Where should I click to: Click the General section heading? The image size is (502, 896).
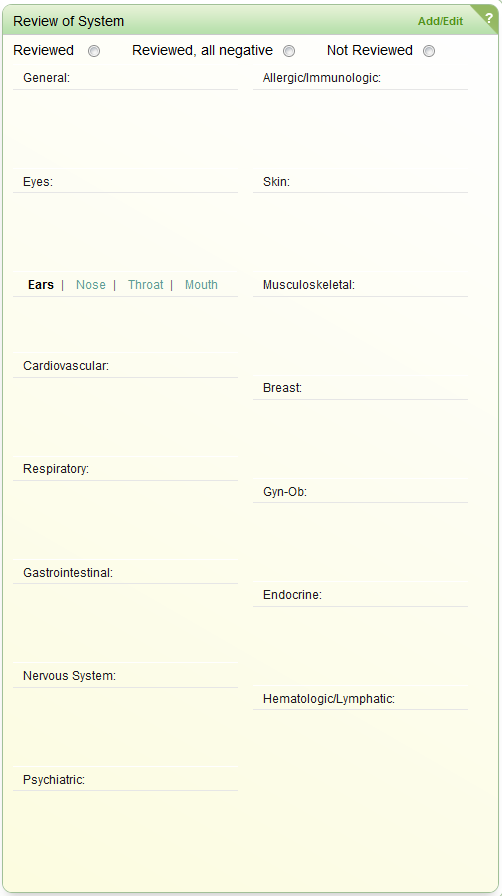(46, 78)
